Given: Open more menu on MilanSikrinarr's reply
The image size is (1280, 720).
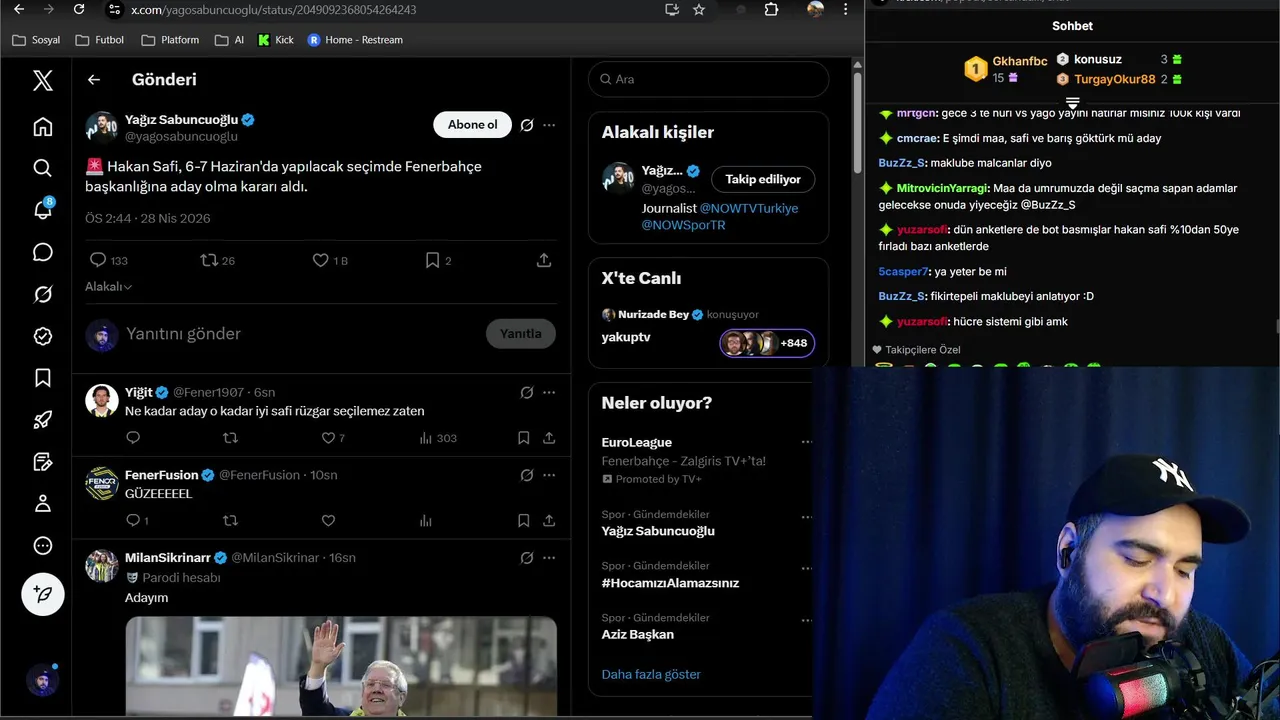Looking at the screenshot, I should coord(549,558).
